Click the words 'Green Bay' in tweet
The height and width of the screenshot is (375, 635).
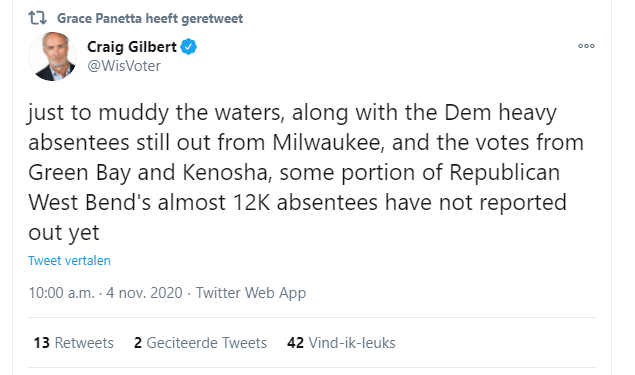point(79,173)
